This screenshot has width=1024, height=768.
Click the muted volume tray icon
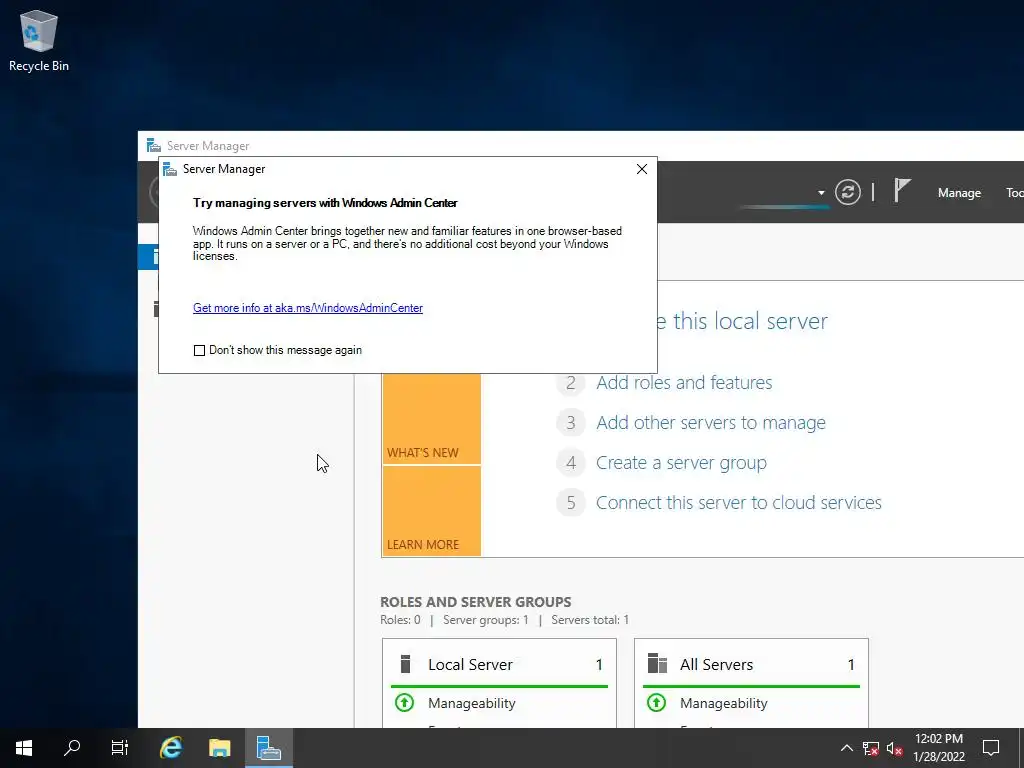pyautogui.click(x=895, y=748)
